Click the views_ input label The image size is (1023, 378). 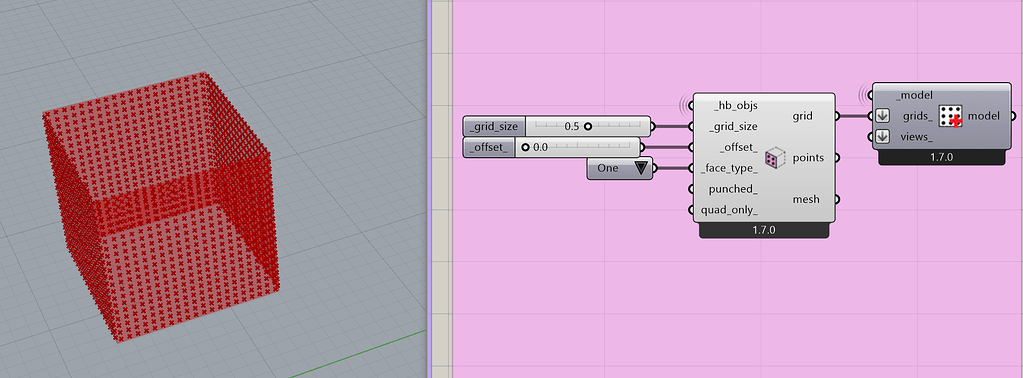(x=916, y=137)
